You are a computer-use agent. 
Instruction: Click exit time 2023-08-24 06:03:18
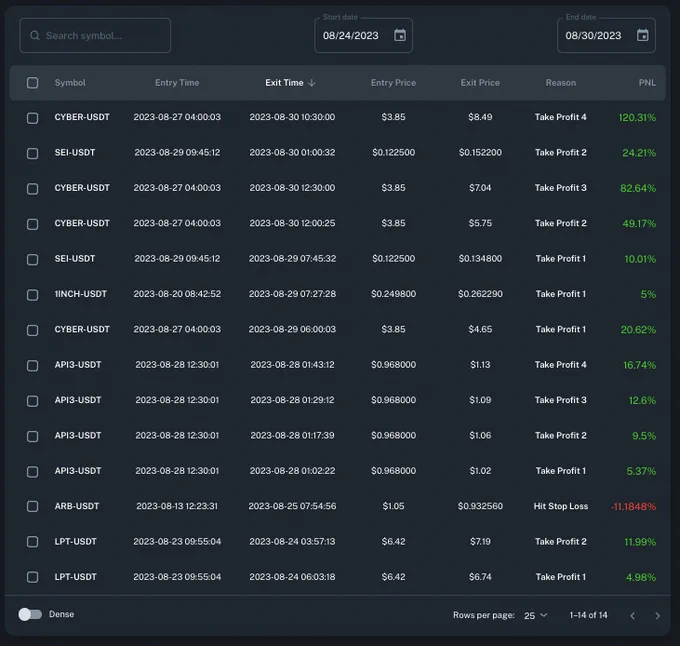click(x=292, y=577)
